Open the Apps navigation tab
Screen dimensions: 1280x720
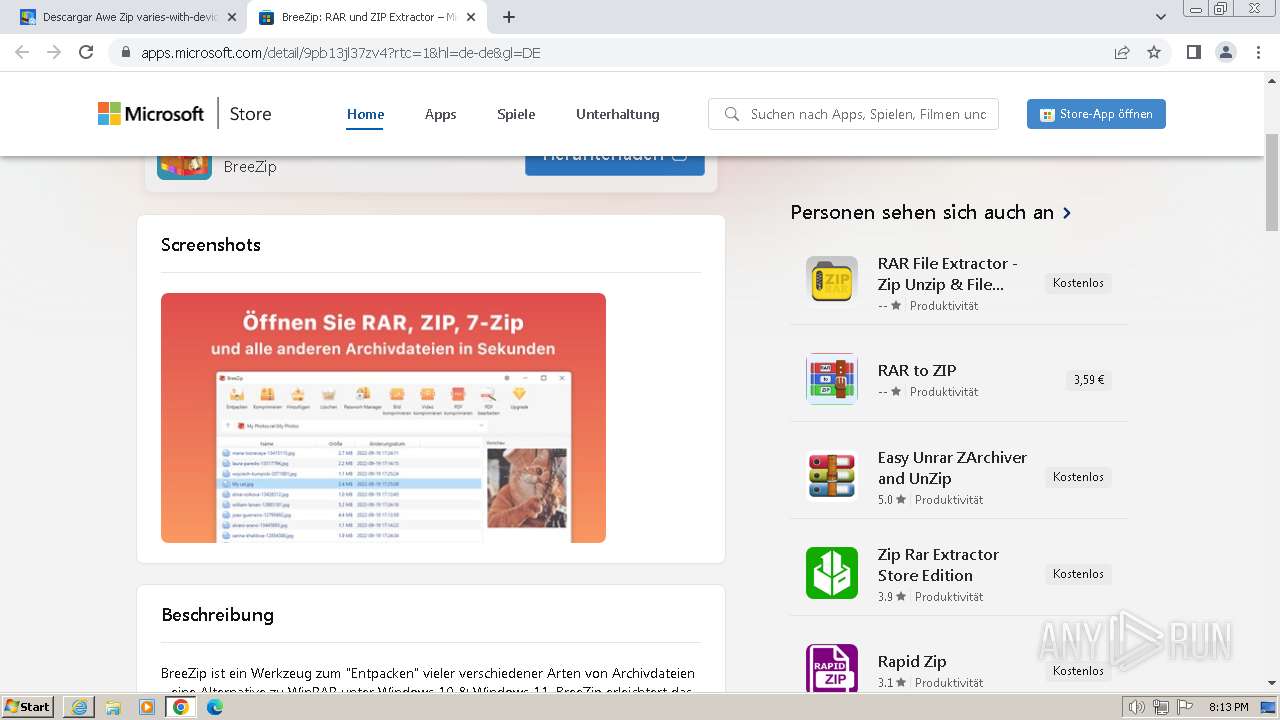click(x=440, y=114)
